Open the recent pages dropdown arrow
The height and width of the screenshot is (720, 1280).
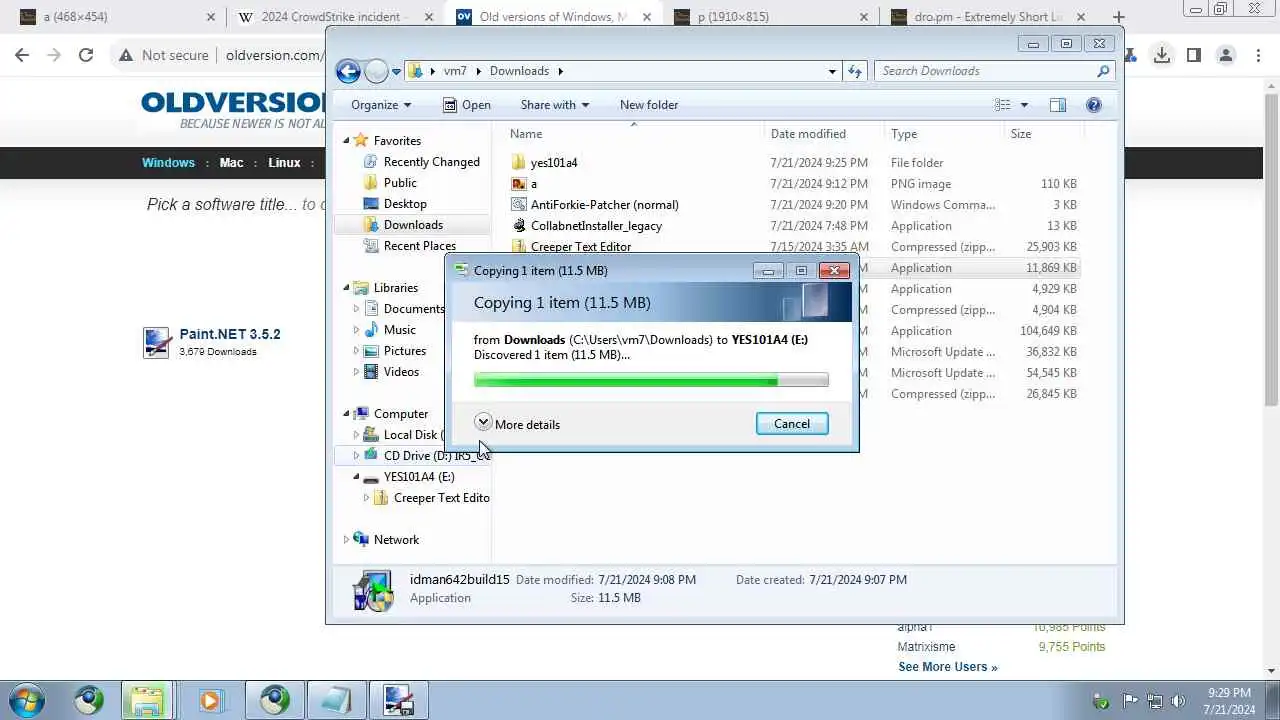tap(397, 71)
